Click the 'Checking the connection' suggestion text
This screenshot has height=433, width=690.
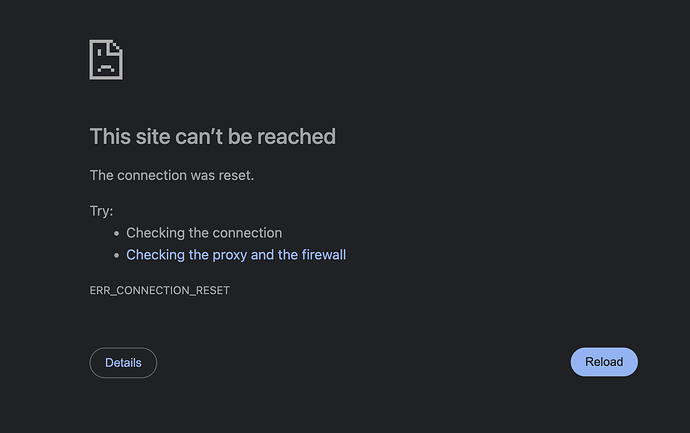coord(204,233)
